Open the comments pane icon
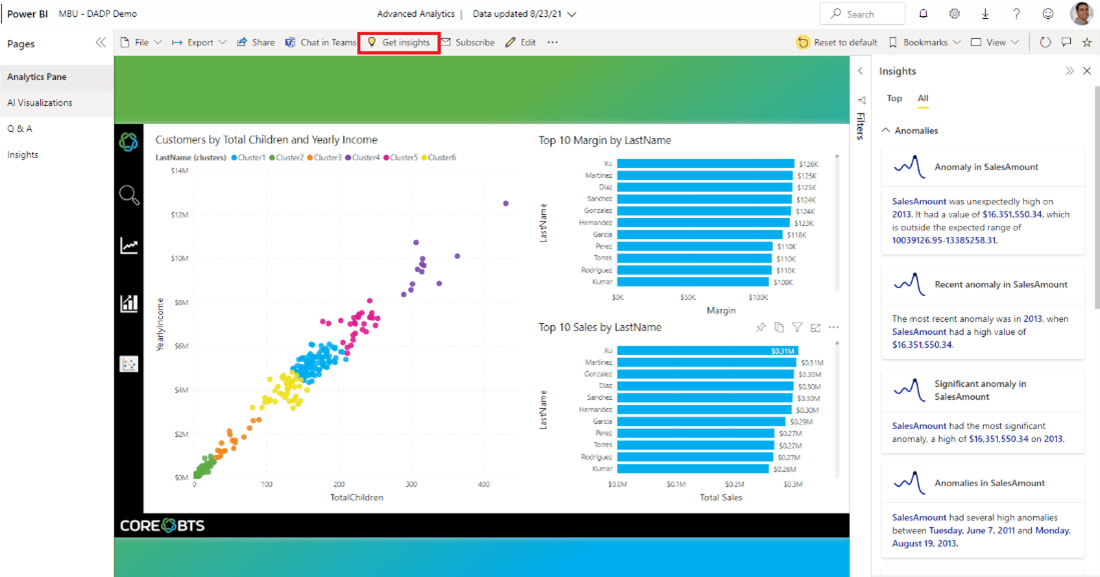The height and width of the screenshot is (577, 1100). click(x=1066, y=43)
